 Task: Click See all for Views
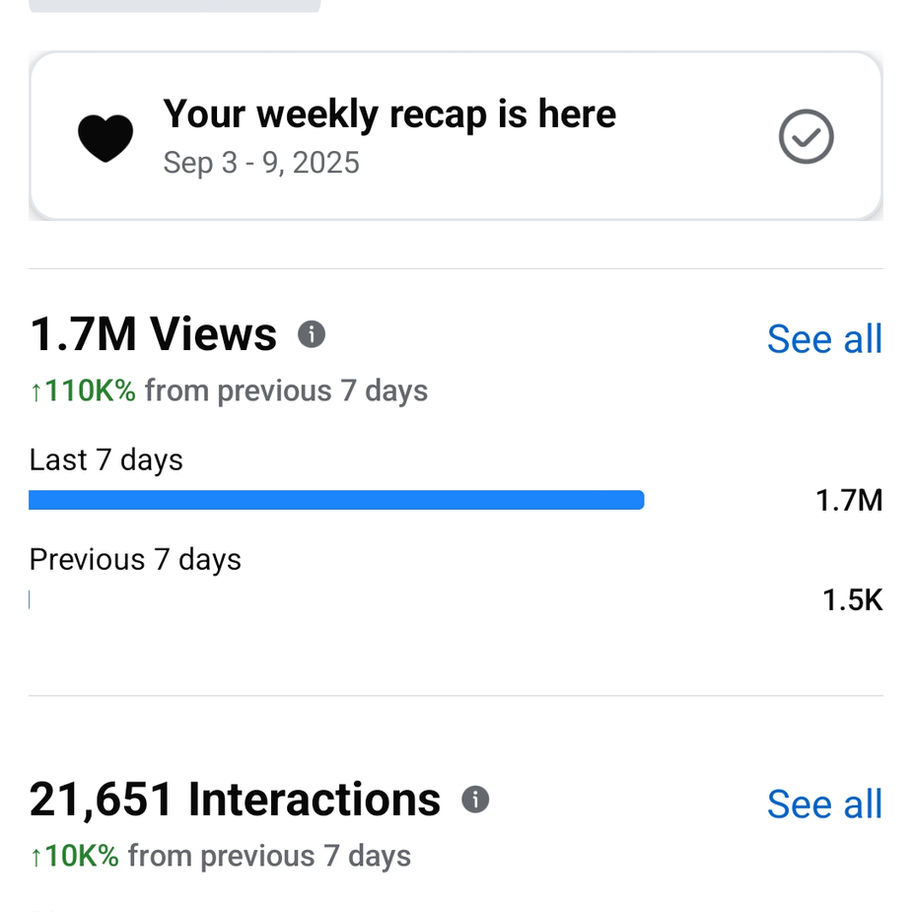[824, 339]
